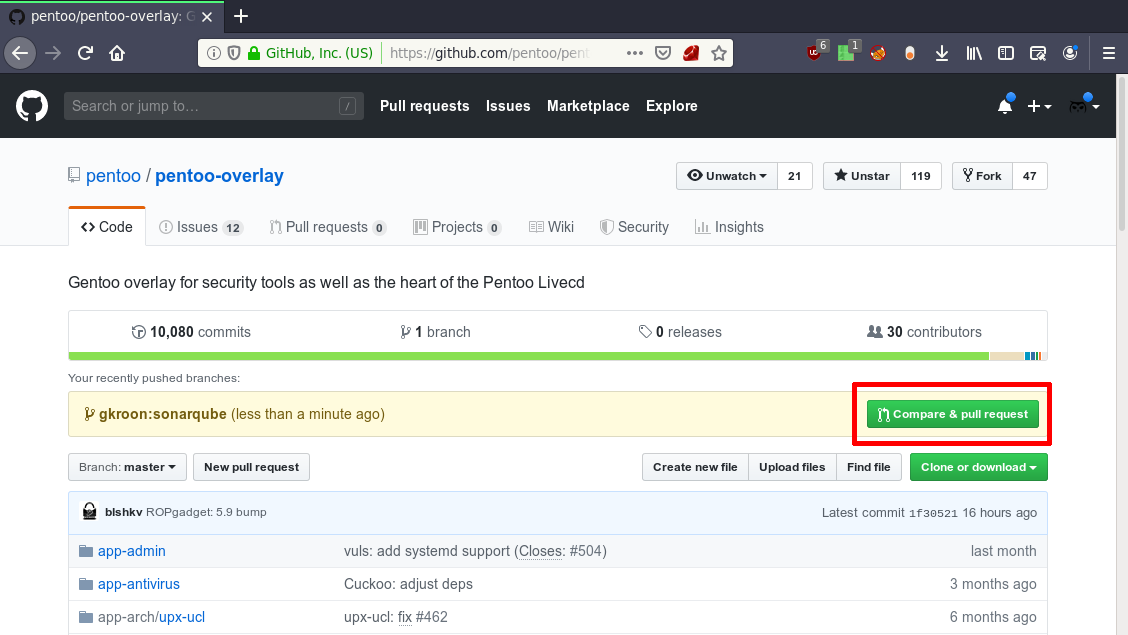Image resolution: width=1128 pixels, height=635 pixels.
Task: Click the GitHub Octocat logo
Action: 32,106
